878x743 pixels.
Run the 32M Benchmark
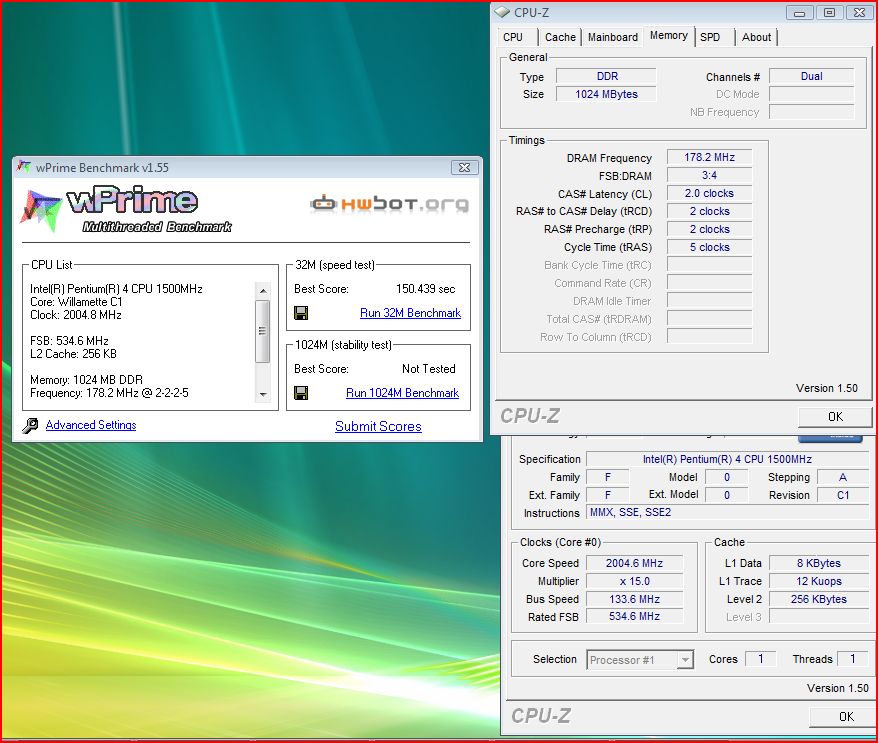410,313
